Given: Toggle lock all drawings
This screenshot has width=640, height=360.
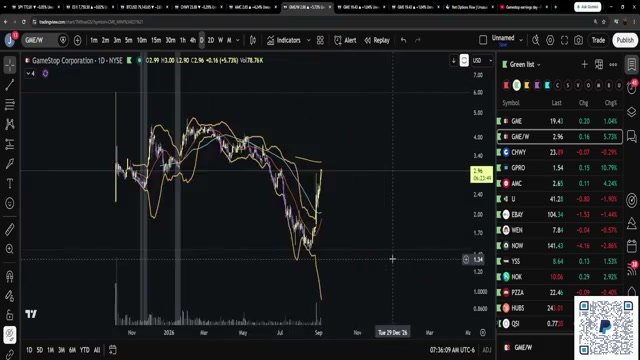Looking at the screenshot, I should [10, 315].
